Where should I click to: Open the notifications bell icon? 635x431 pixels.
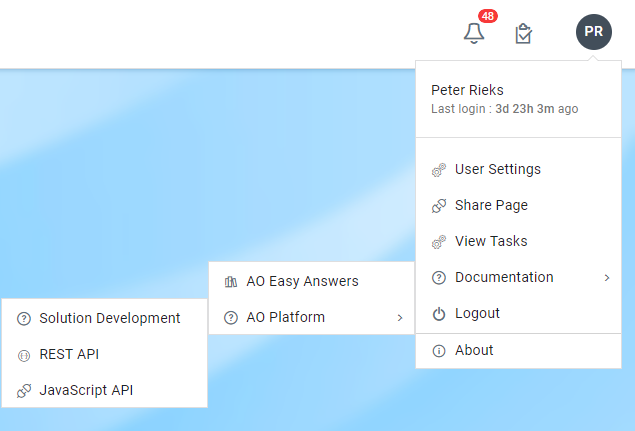[474, 33]
